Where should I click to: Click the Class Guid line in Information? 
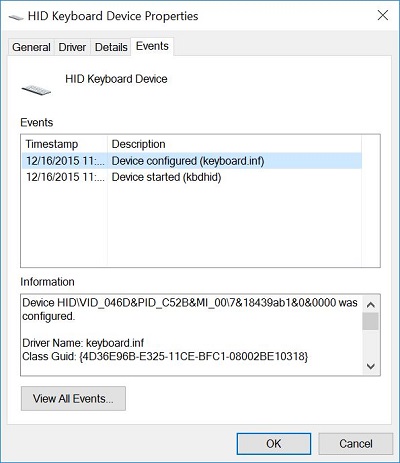click(165, 357)
